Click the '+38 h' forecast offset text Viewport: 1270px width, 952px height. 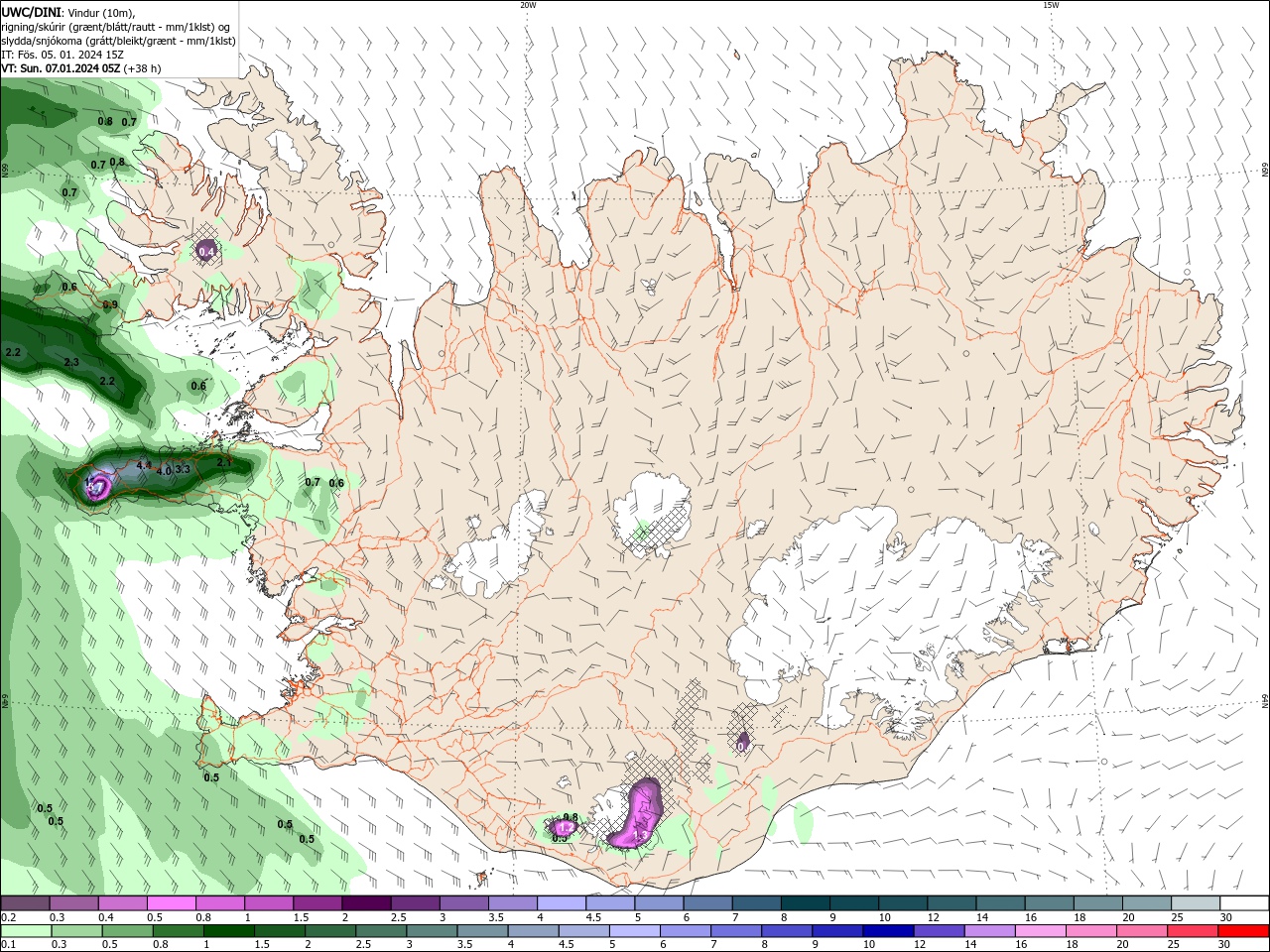[143, 68]
